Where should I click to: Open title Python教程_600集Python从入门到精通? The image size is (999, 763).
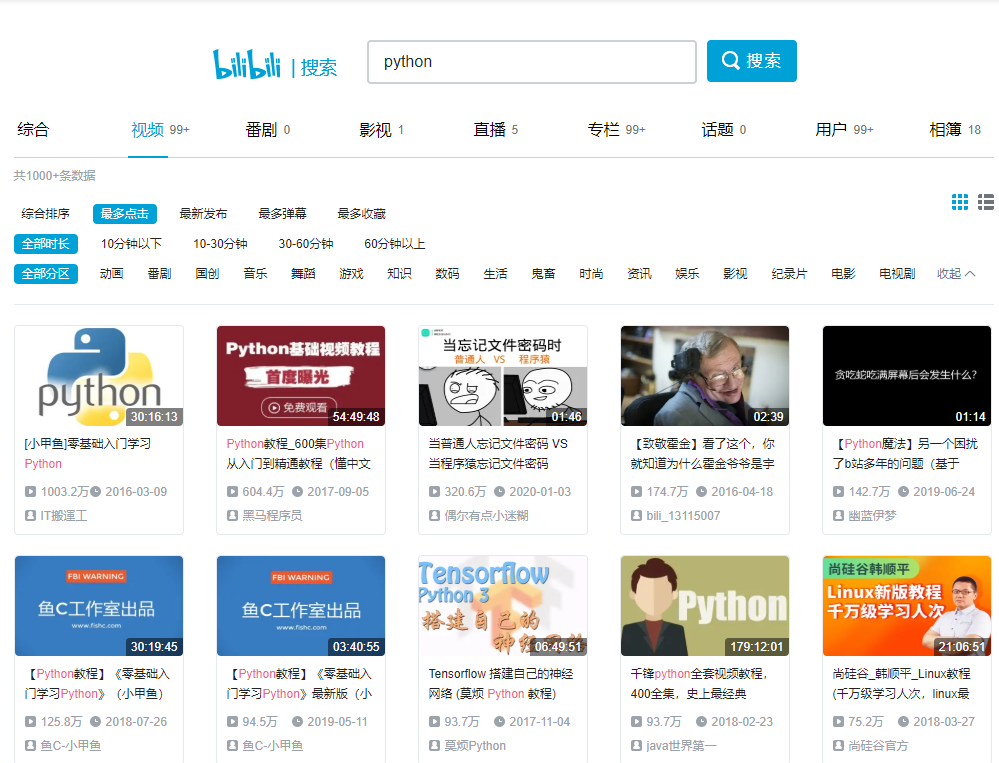point(298,453)
